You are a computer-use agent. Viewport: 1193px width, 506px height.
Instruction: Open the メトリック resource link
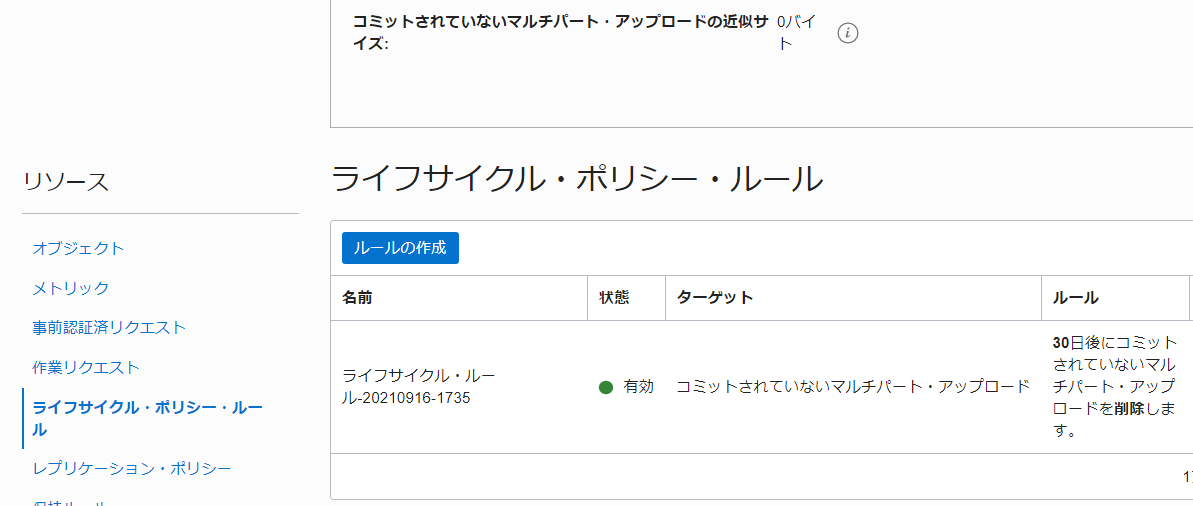pos(71,288)
